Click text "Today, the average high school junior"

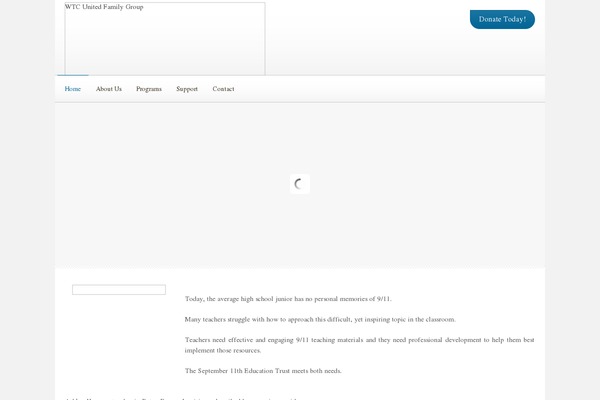(x=238, y=299)
